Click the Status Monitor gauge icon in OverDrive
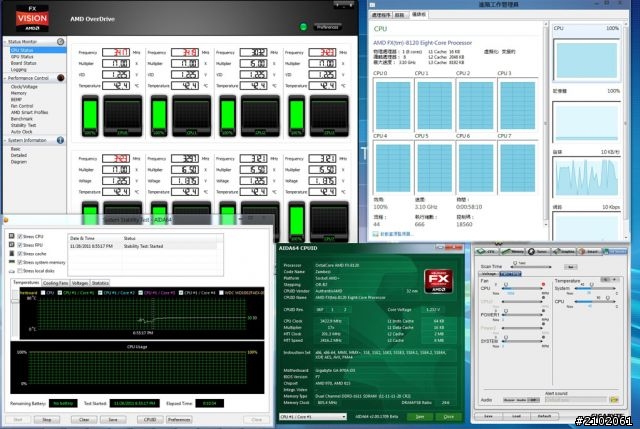Viewport: 640px width, 429px height. (x=60, y=42)
